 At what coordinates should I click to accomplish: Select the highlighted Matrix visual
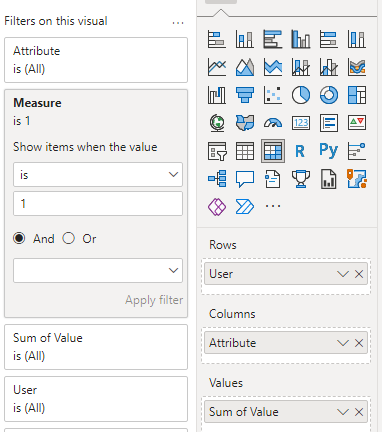pyautogui.click(x=273, y=151)
